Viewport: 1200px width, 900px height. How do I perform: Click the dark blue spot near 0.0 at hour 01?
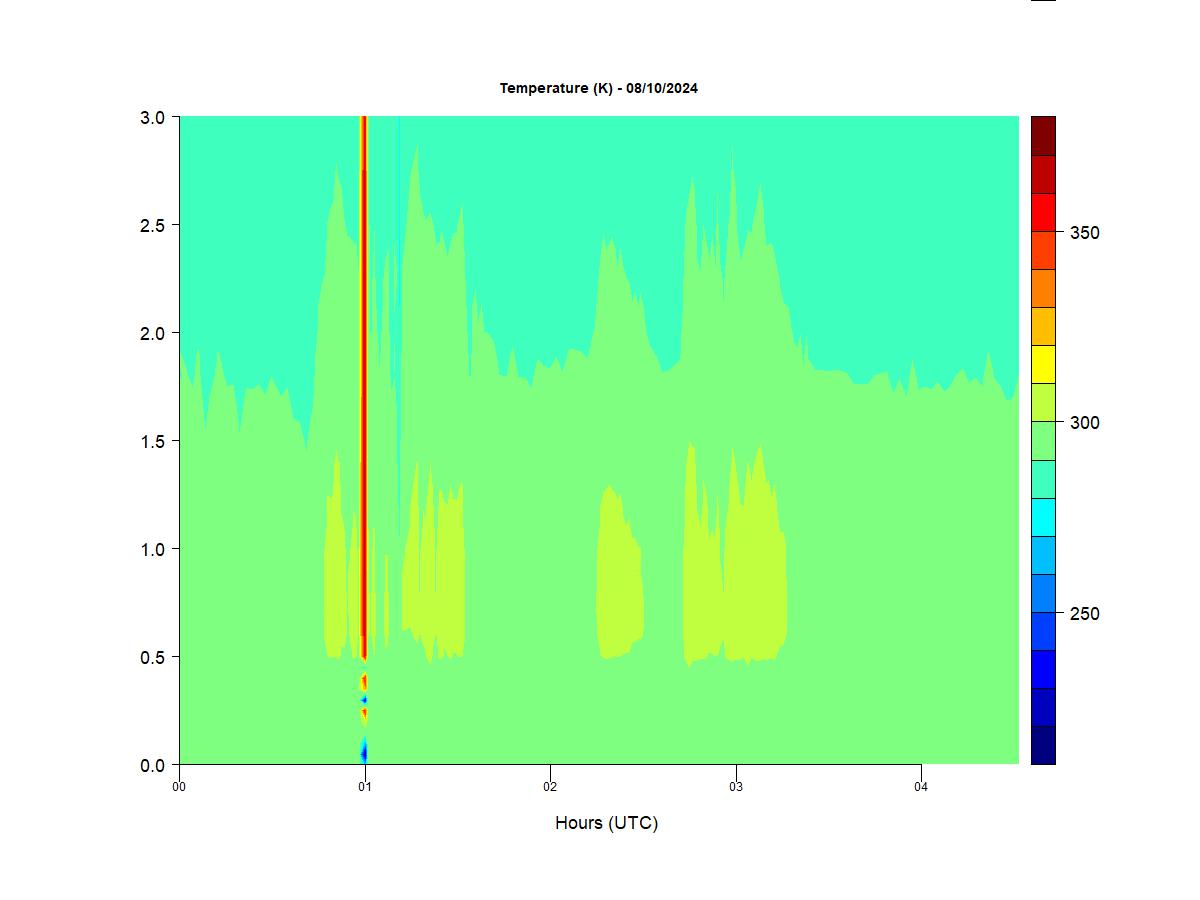pyautogui.click(x=364, y=751)
